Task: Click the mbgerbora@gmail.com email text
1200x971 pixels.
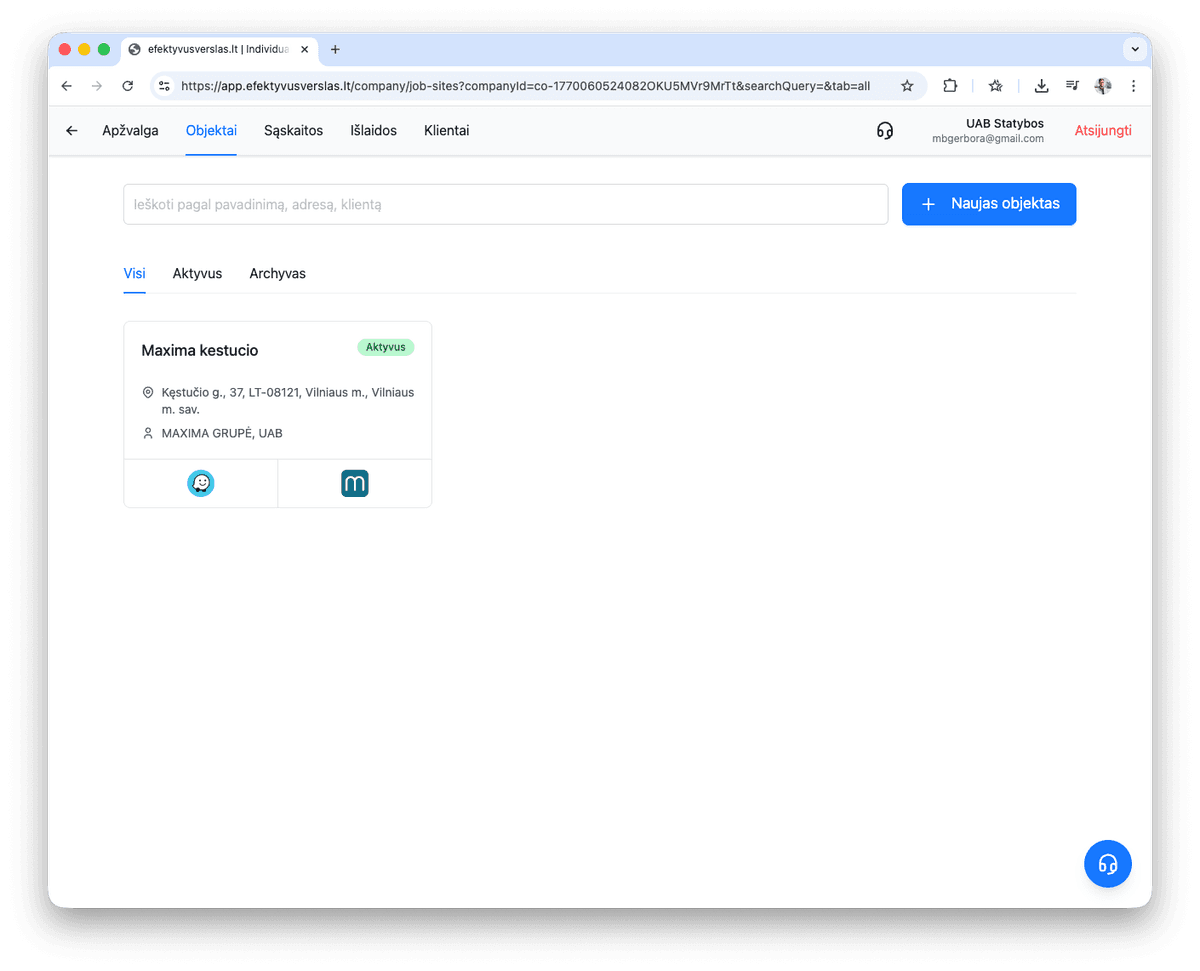Action: [988, 139]
